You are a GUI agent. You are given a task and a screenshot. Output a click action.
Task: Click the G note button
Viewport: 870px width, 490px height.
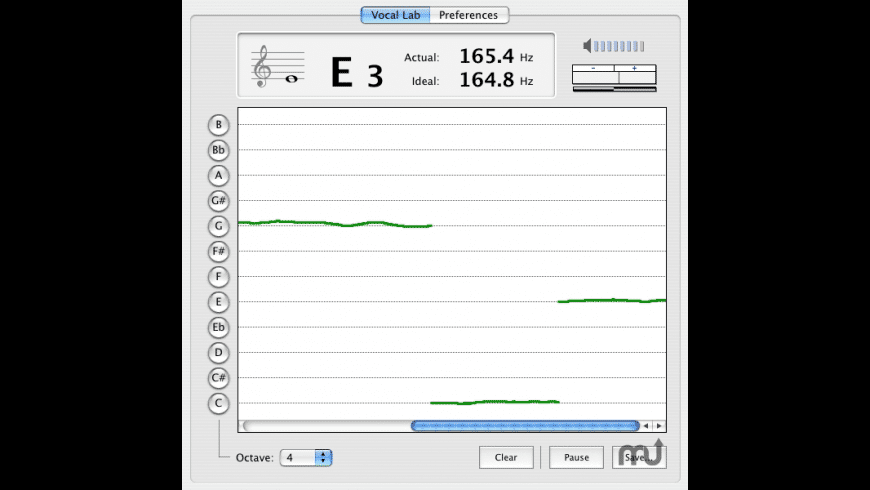click(x=219, y=226)
